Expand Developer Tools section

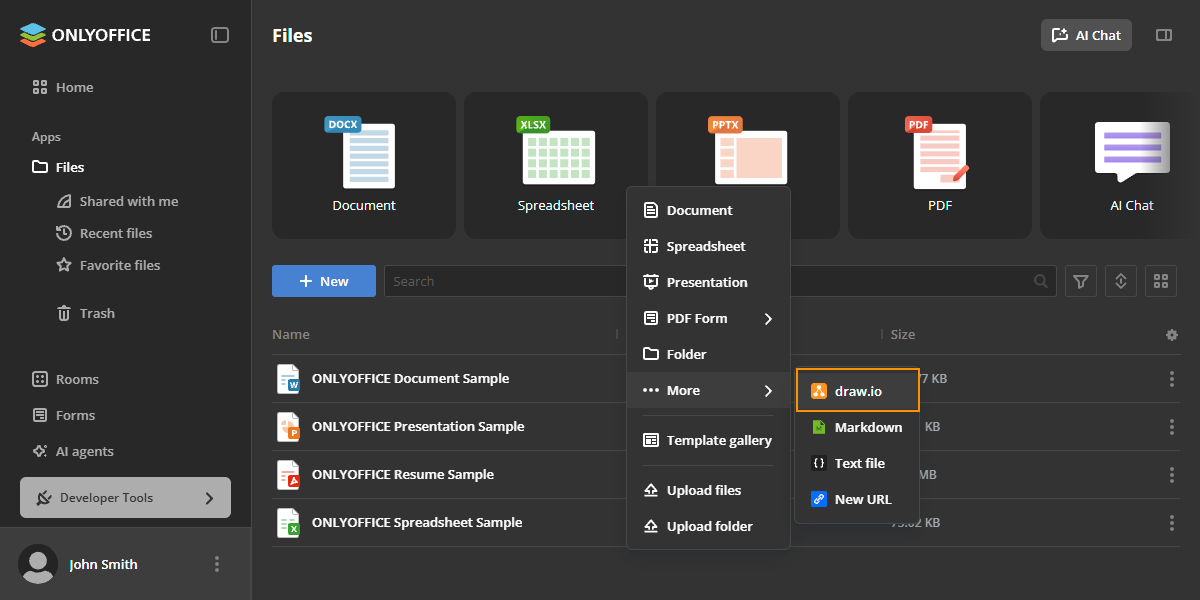[x=125, y=498]
